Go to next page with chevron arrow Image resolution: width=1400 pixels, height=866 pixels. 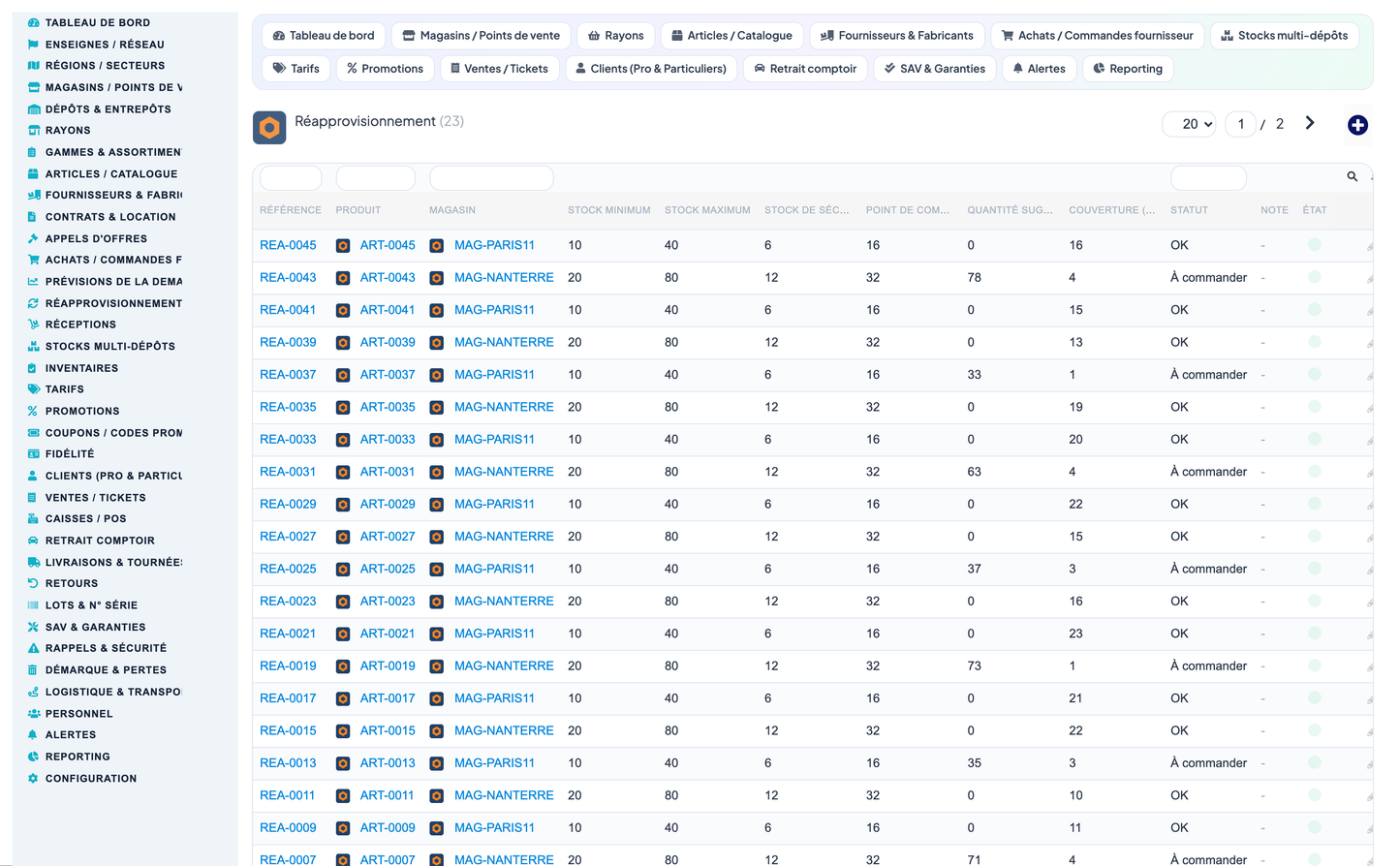(x=1310, y=123)
